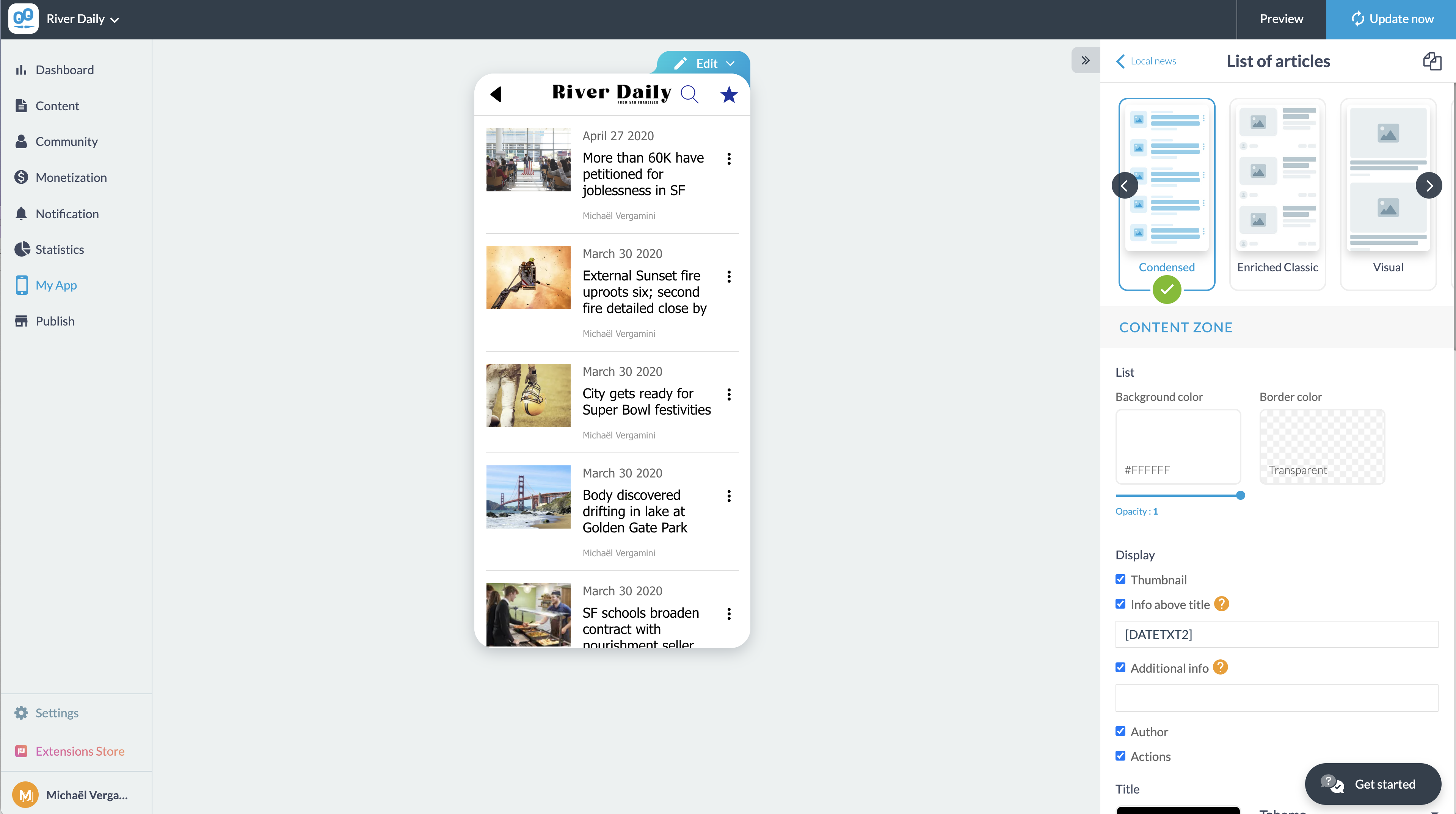Uncheck the Thumbnail checkbox
The image size is (1456, 814).
click(x=1120, y=579)
